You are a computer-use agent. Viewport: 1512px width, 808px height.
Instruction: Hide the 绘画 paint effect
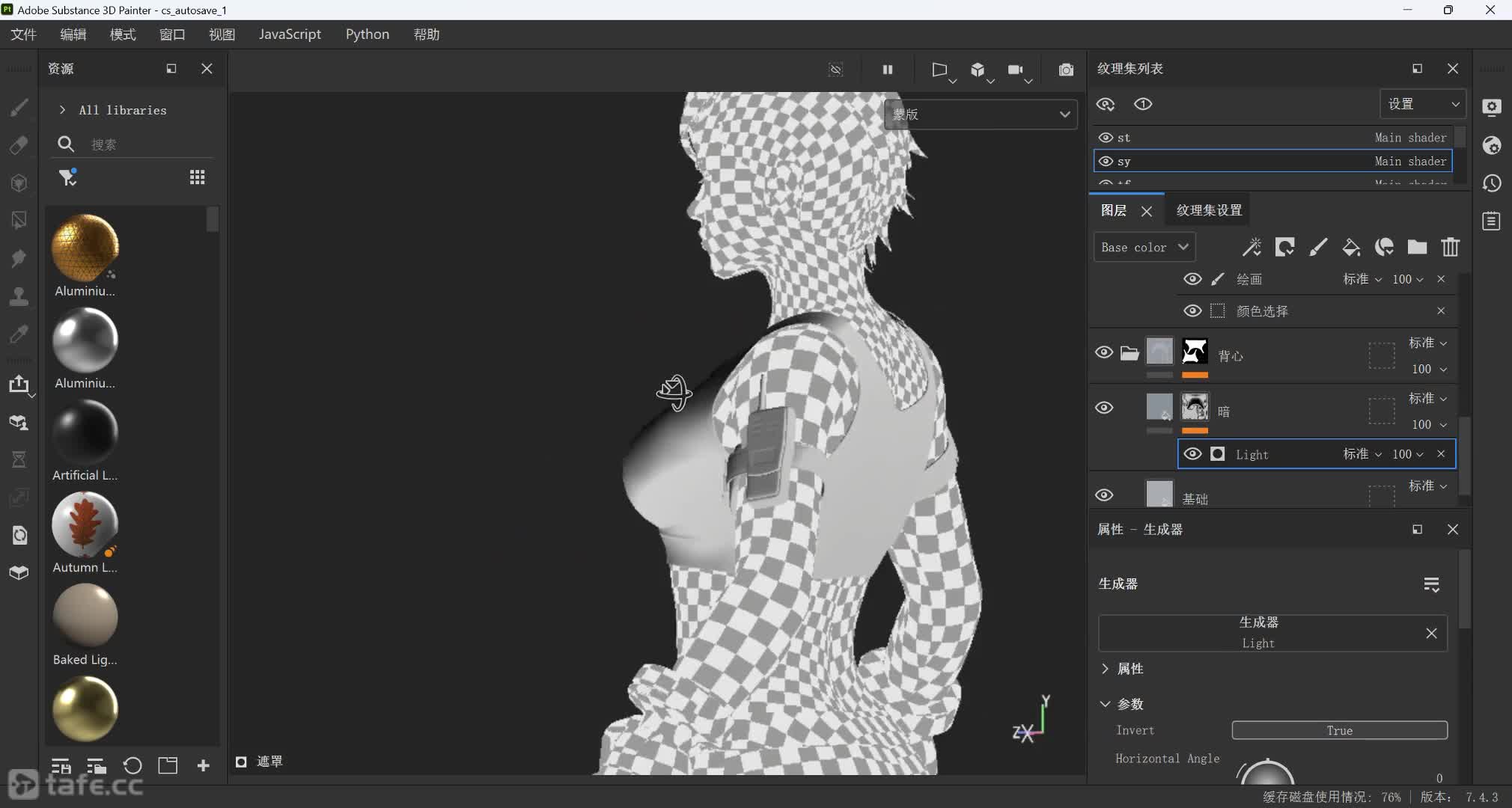(x=1192, y=279)
